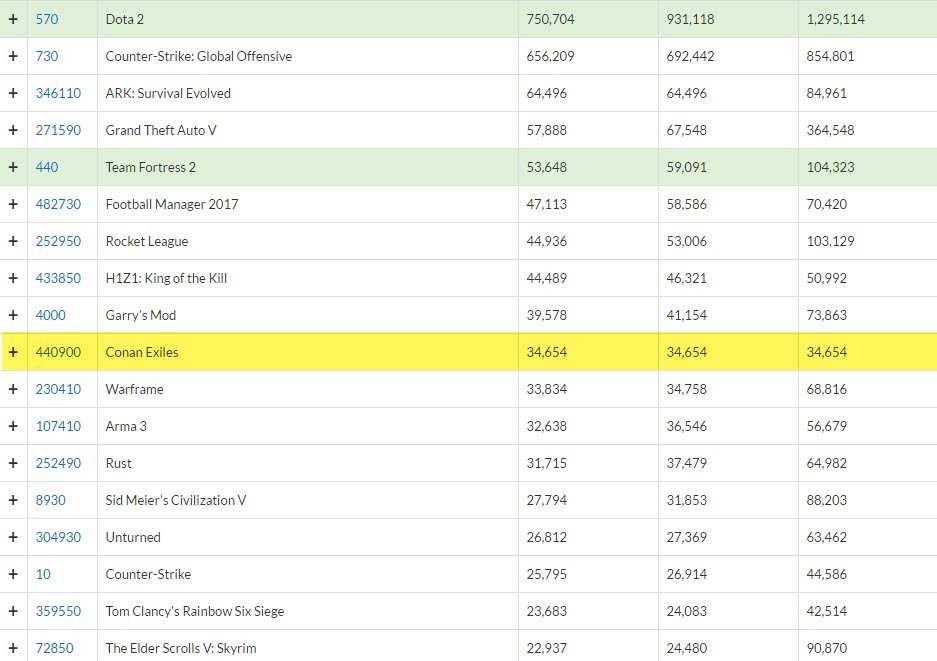Expand the Garry's Mod row
Viewport: 937px width, 661px height.
pos(13,316)
